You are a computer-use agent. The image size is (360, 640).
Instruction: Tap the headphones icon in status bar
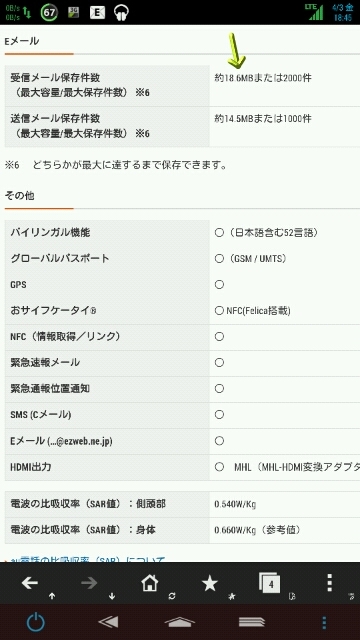coord(121,13)
